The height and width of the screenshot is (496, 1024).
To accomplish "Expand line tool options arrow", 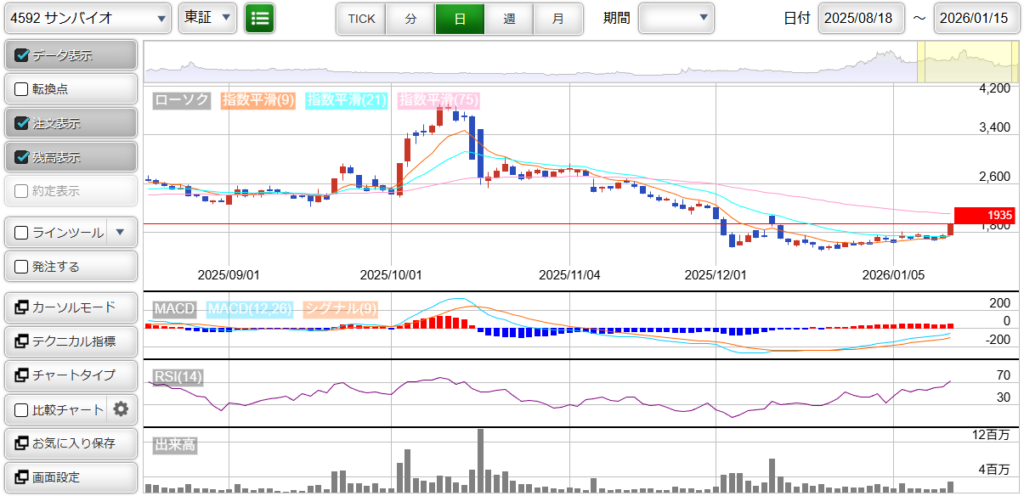I will pyautogui.click(x=120, y=232).
